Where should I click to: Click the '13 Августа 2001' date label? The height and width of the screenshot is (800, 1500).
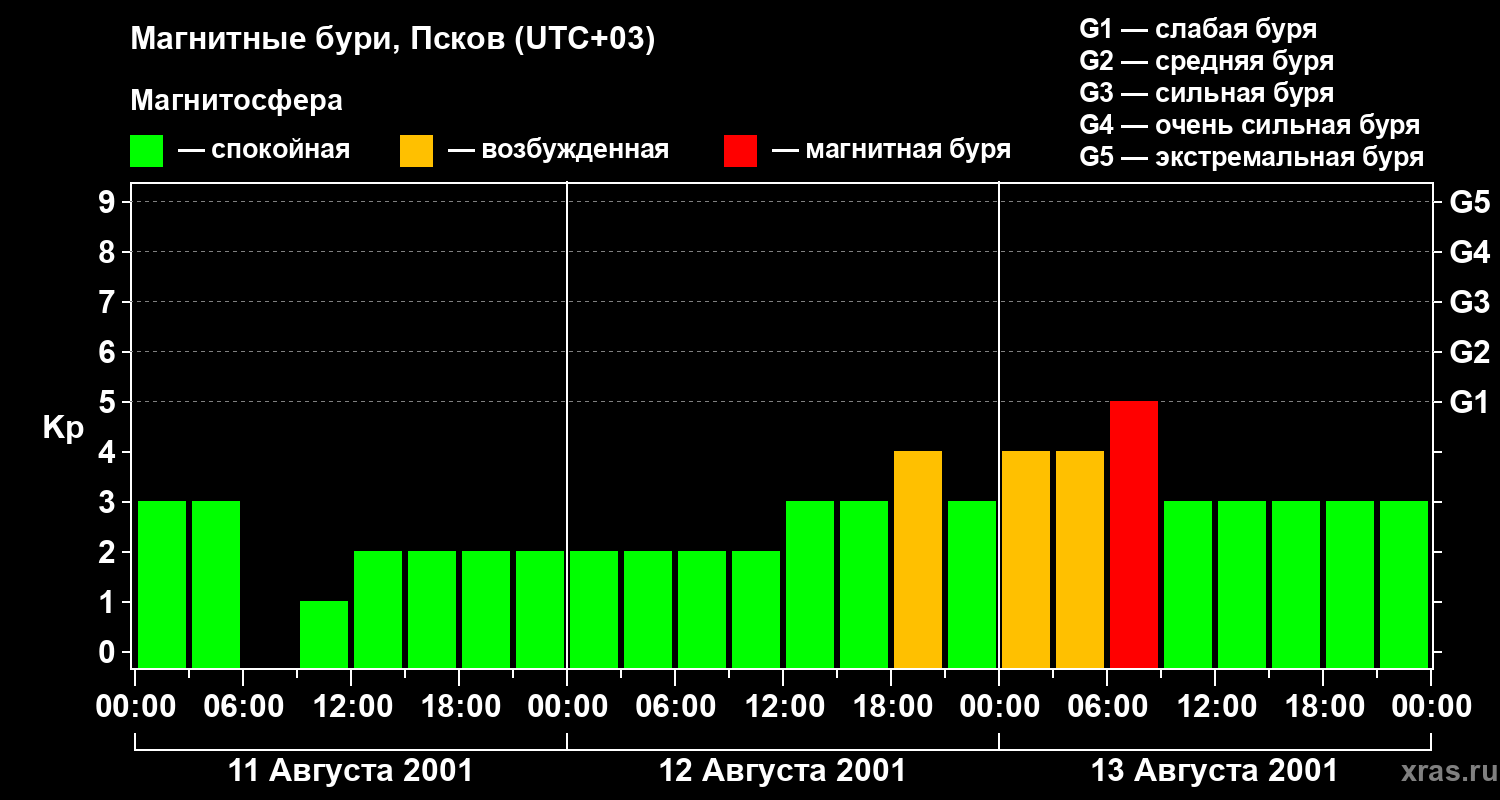(x=1215, y=771)
